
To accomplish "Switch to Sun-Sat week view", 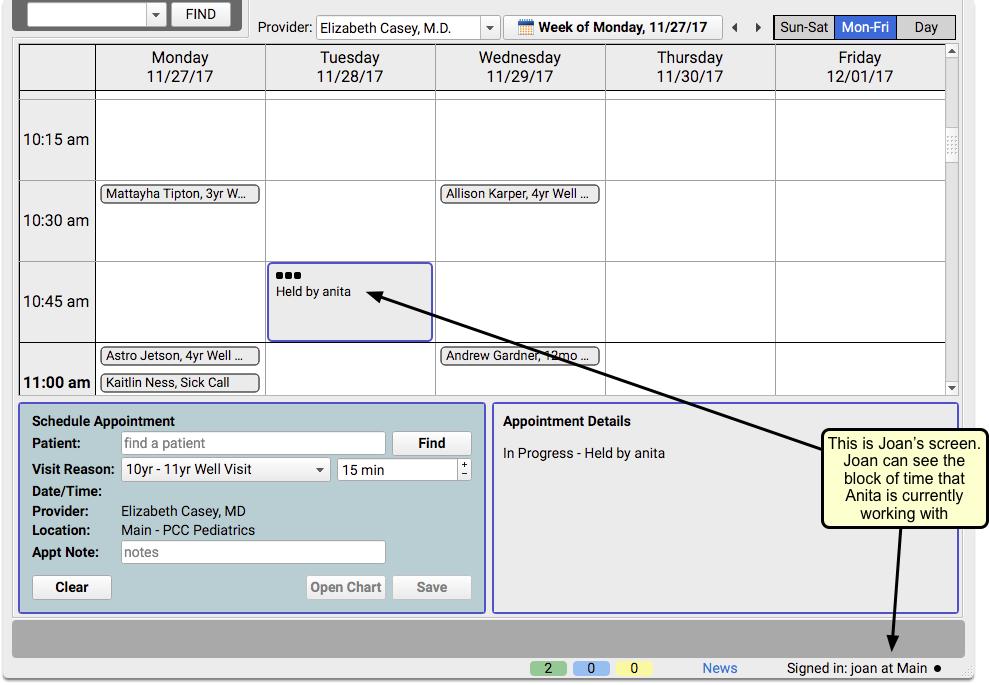I will pos(804,28).
